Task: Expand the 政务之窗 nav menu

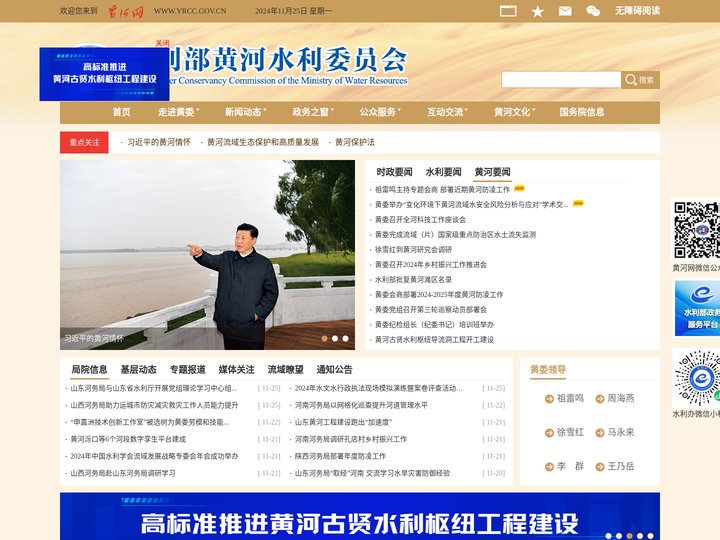Action: (x=313, y=112)
